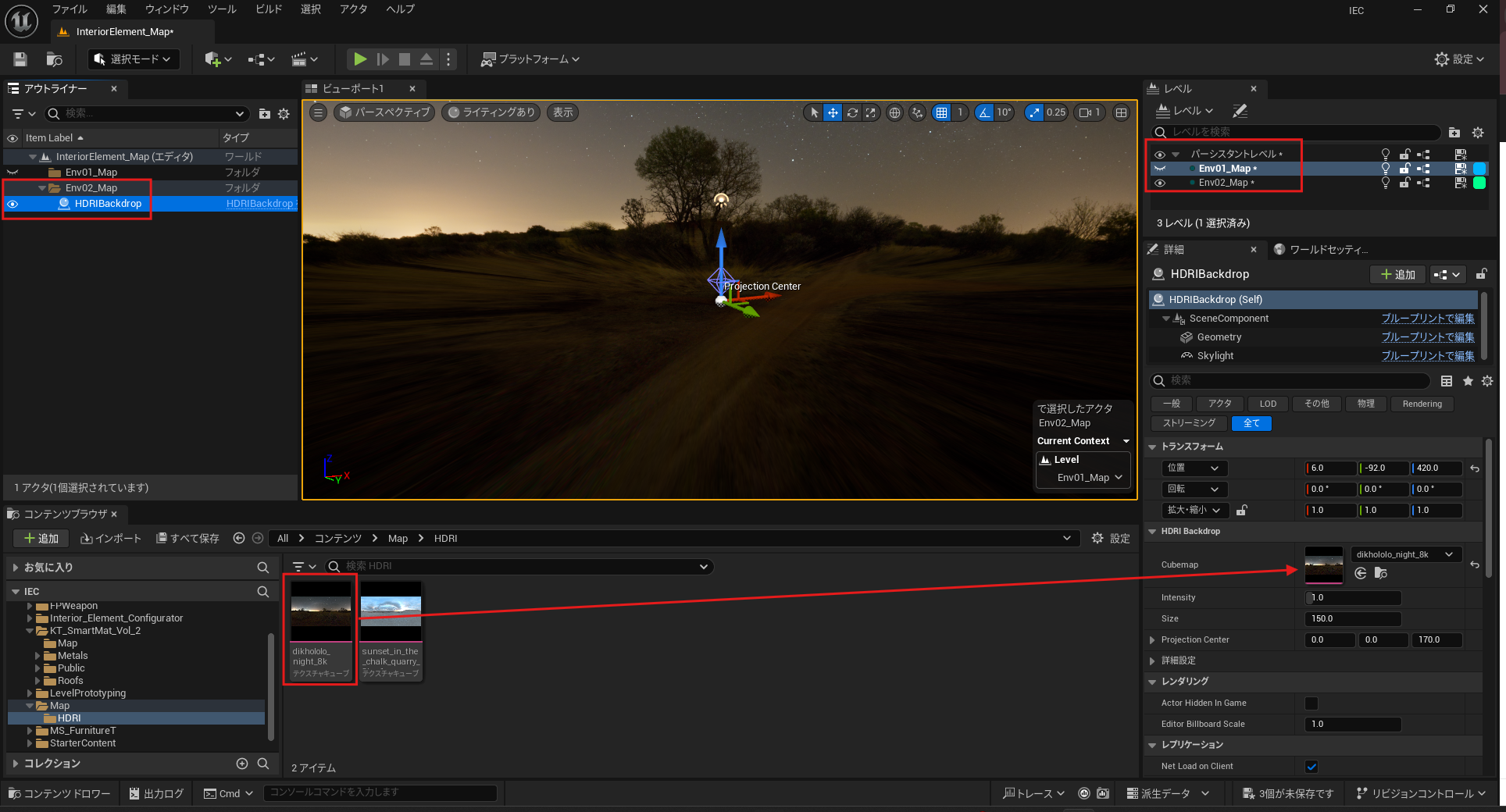This screenshot has width=1506, height=812.
Task: Switch to the ワールドセッティング tab
Action: 1327,250
